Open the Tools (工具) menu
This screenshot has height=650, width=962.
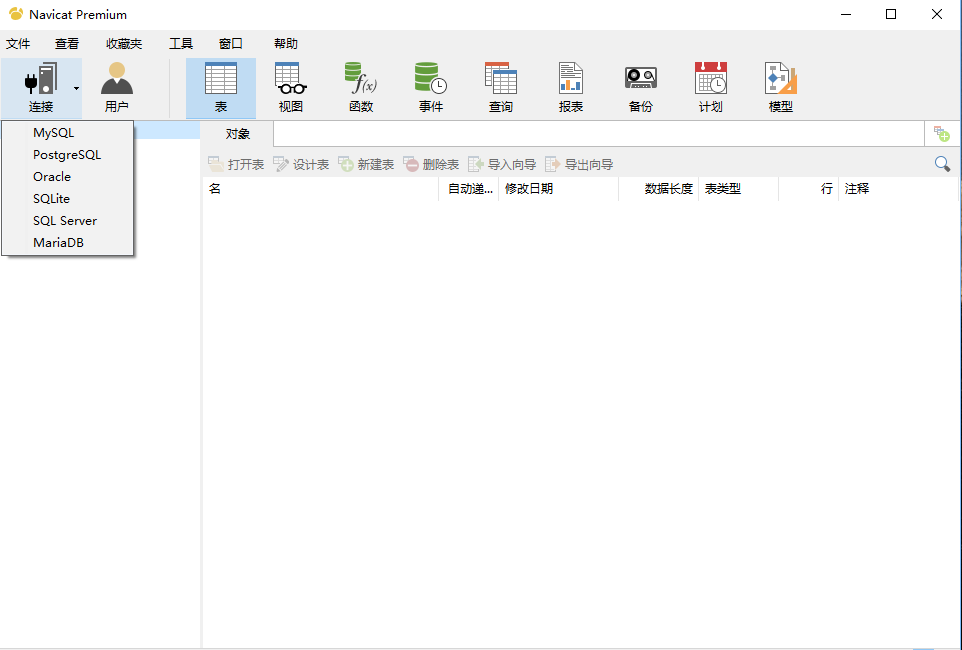181,44
